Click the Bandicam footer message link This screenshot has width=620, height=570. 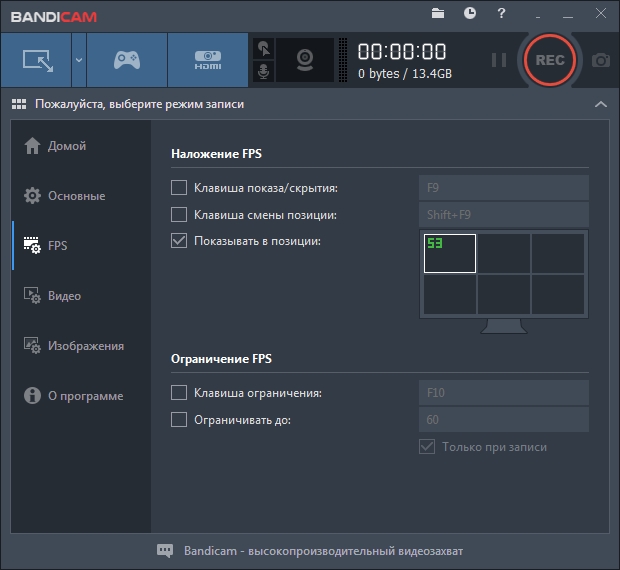(x=323, y=551)
